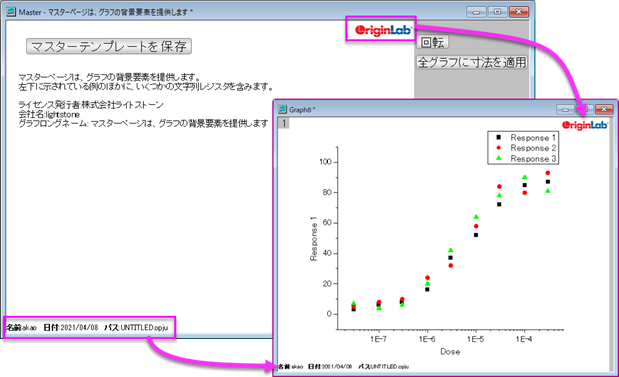Click the グラフロングネーム text line
Screen dimensions: 619x377
(143, 124)
